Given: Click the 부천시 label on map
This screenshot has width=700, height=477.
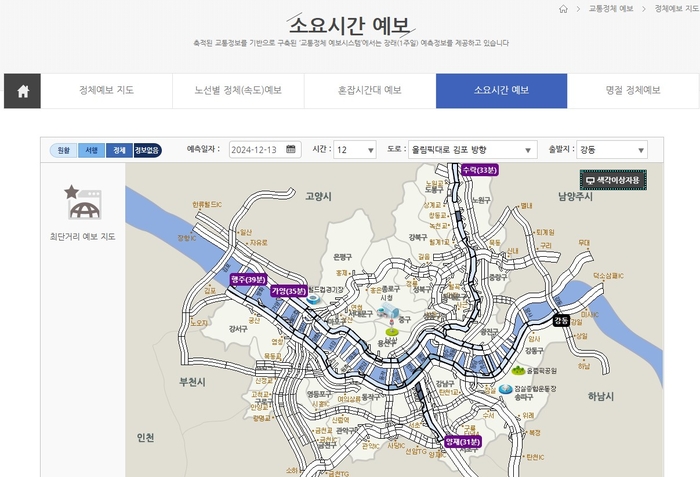Looking at the screenshot, I should (x=192, y=382).
